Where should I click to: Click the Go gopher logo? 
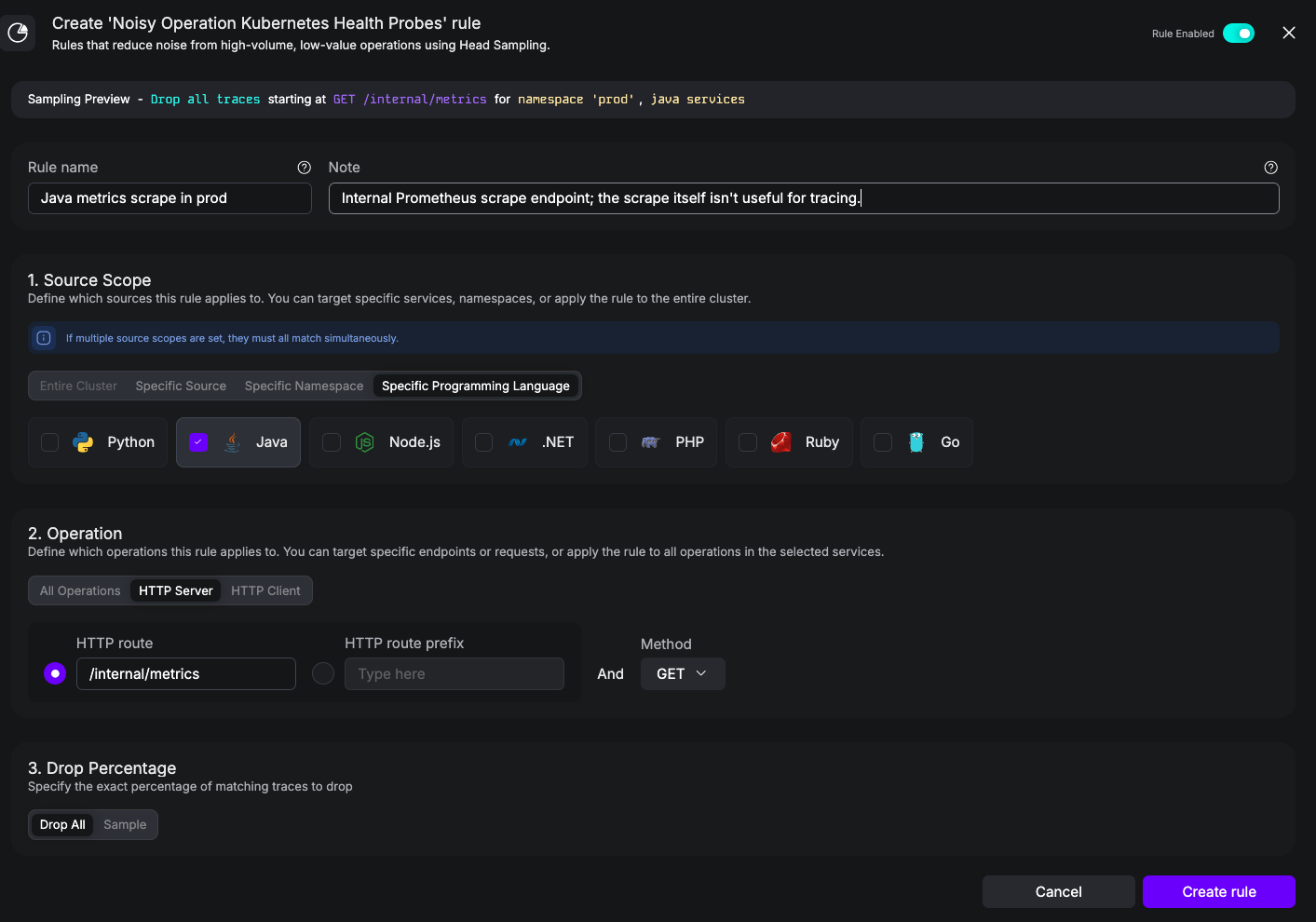pyautogui.click(x=916, y=442)
